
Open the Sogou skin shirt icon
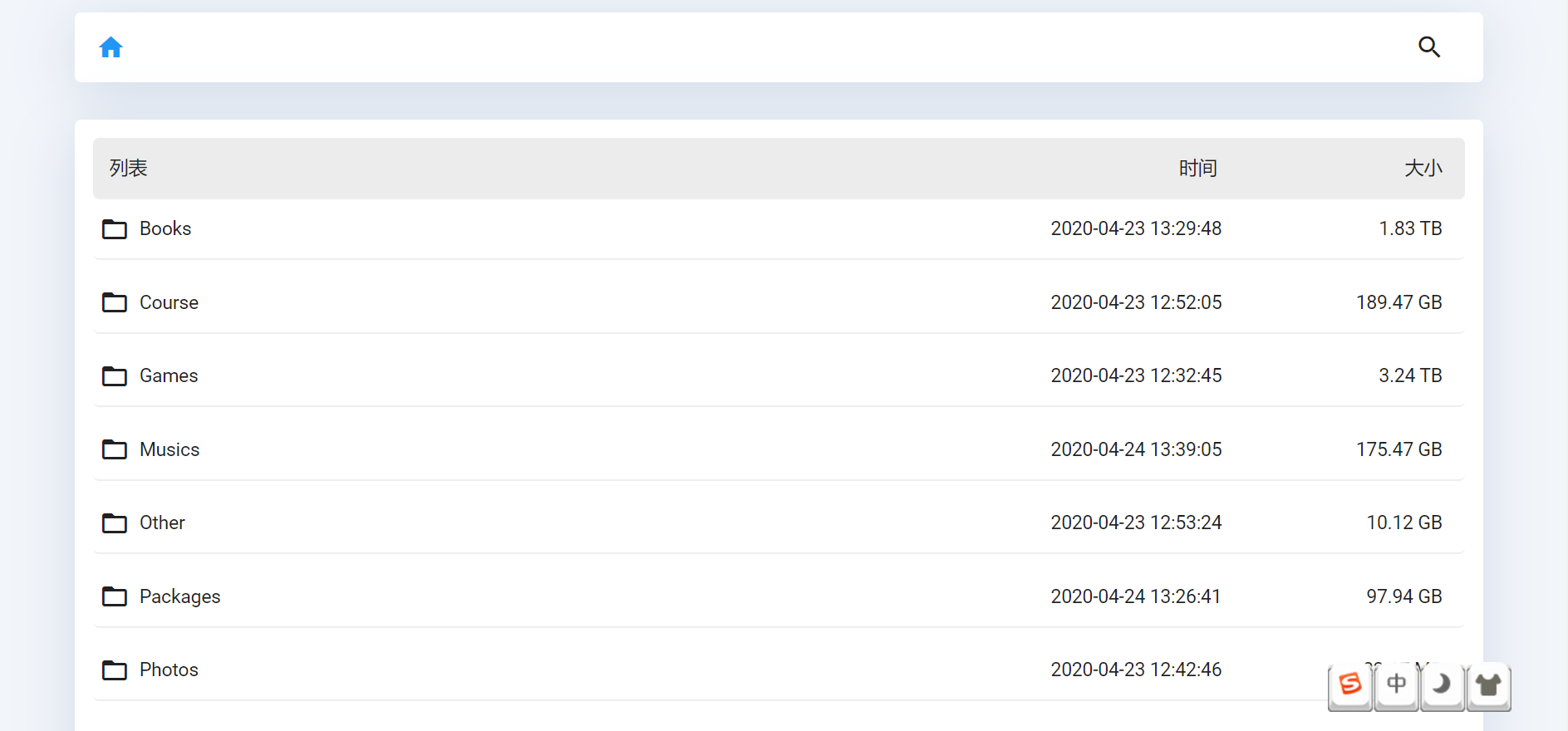click(1488, 684)
